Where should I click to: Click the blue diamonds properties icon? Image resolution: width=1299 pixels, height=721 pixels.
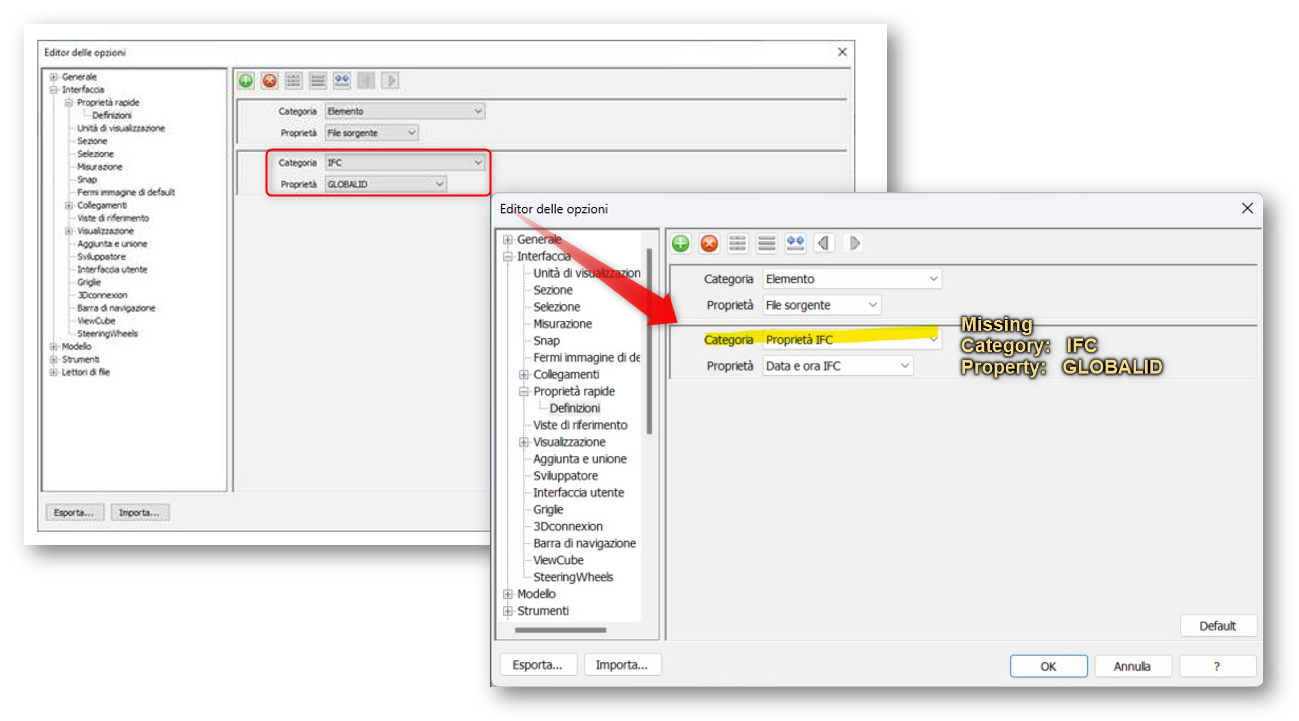coord(795,242)
